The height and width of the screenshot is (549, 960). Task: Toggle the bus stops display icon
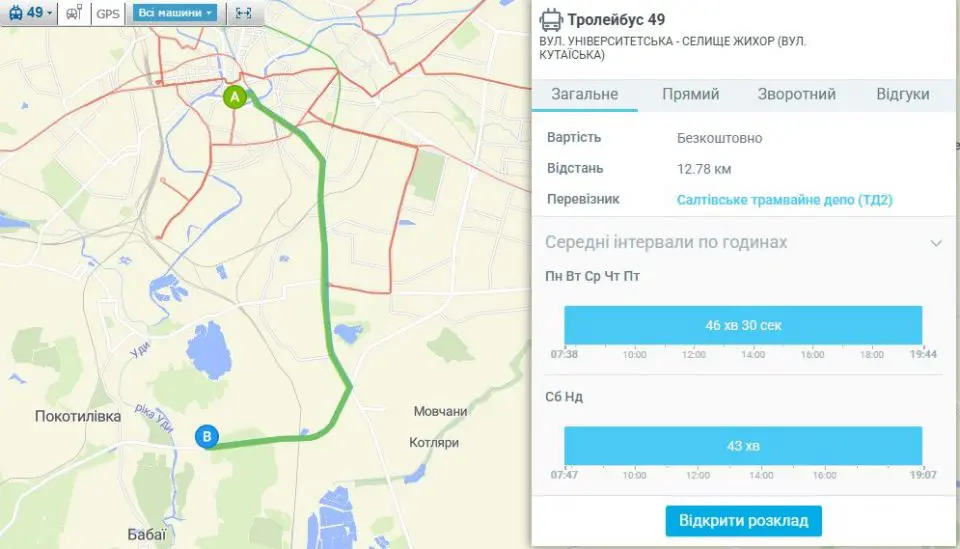(x=74, y=13)
